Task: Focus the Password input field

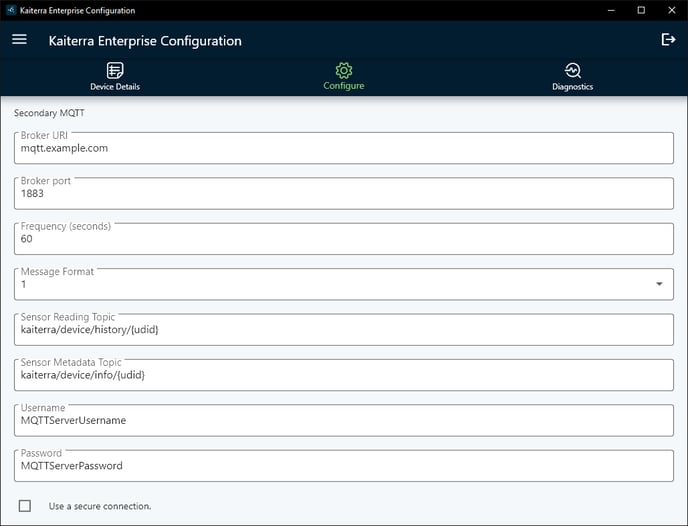Action: click(x=344, y=466)
